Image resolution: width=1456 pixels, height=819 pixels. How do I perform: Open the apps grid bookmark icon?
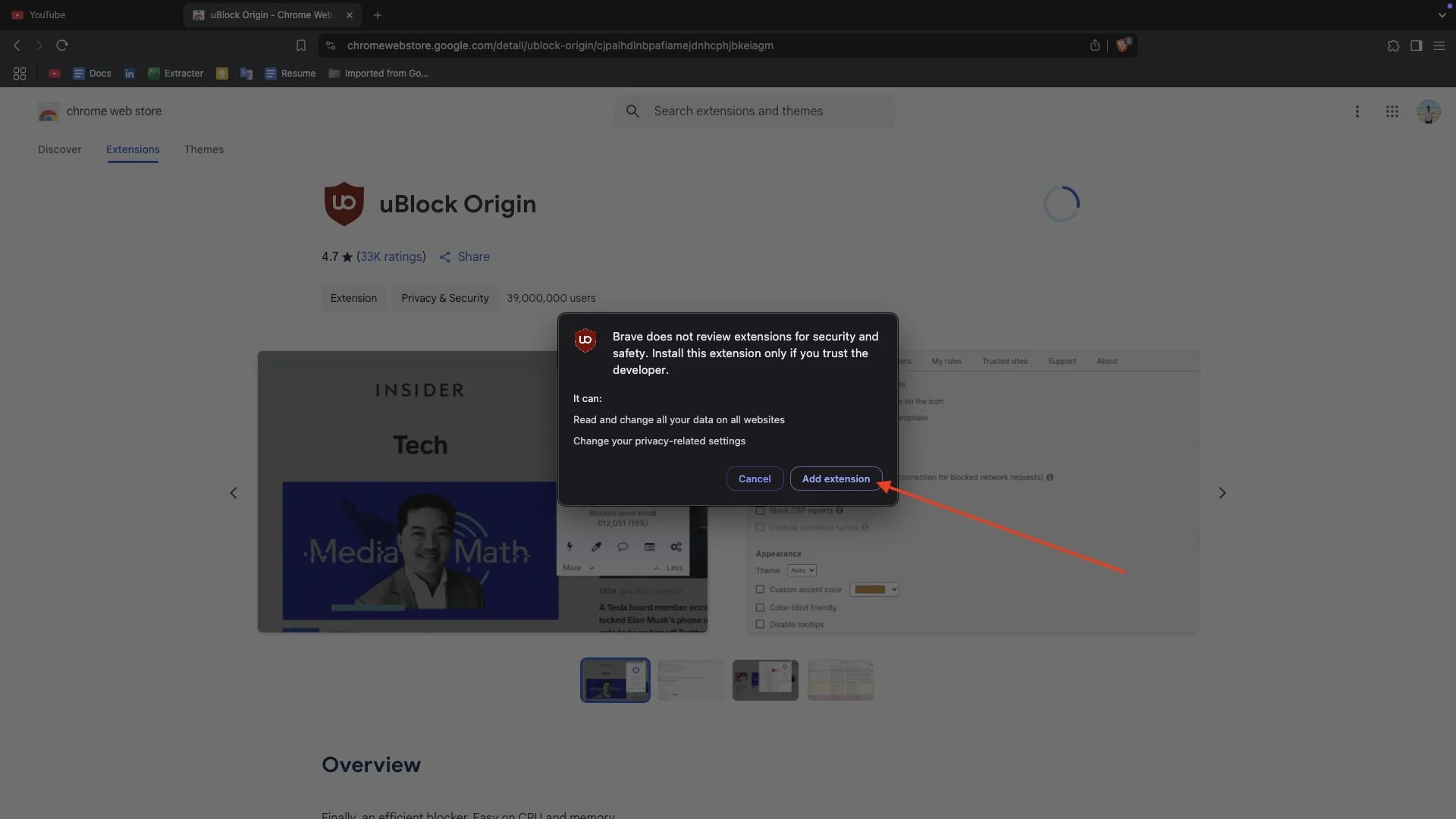[x=20, y=74]
